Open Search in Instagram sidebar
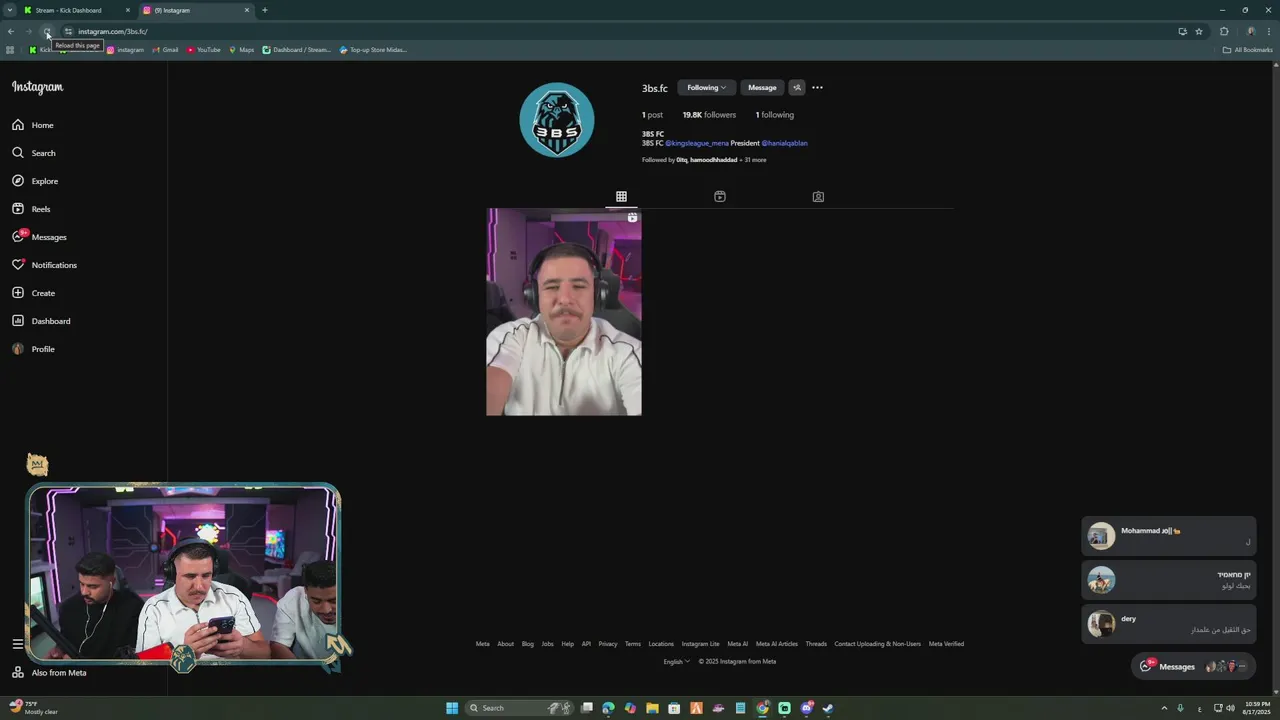The width and height of the screenshot is (1280, 720). coord(34,153)
